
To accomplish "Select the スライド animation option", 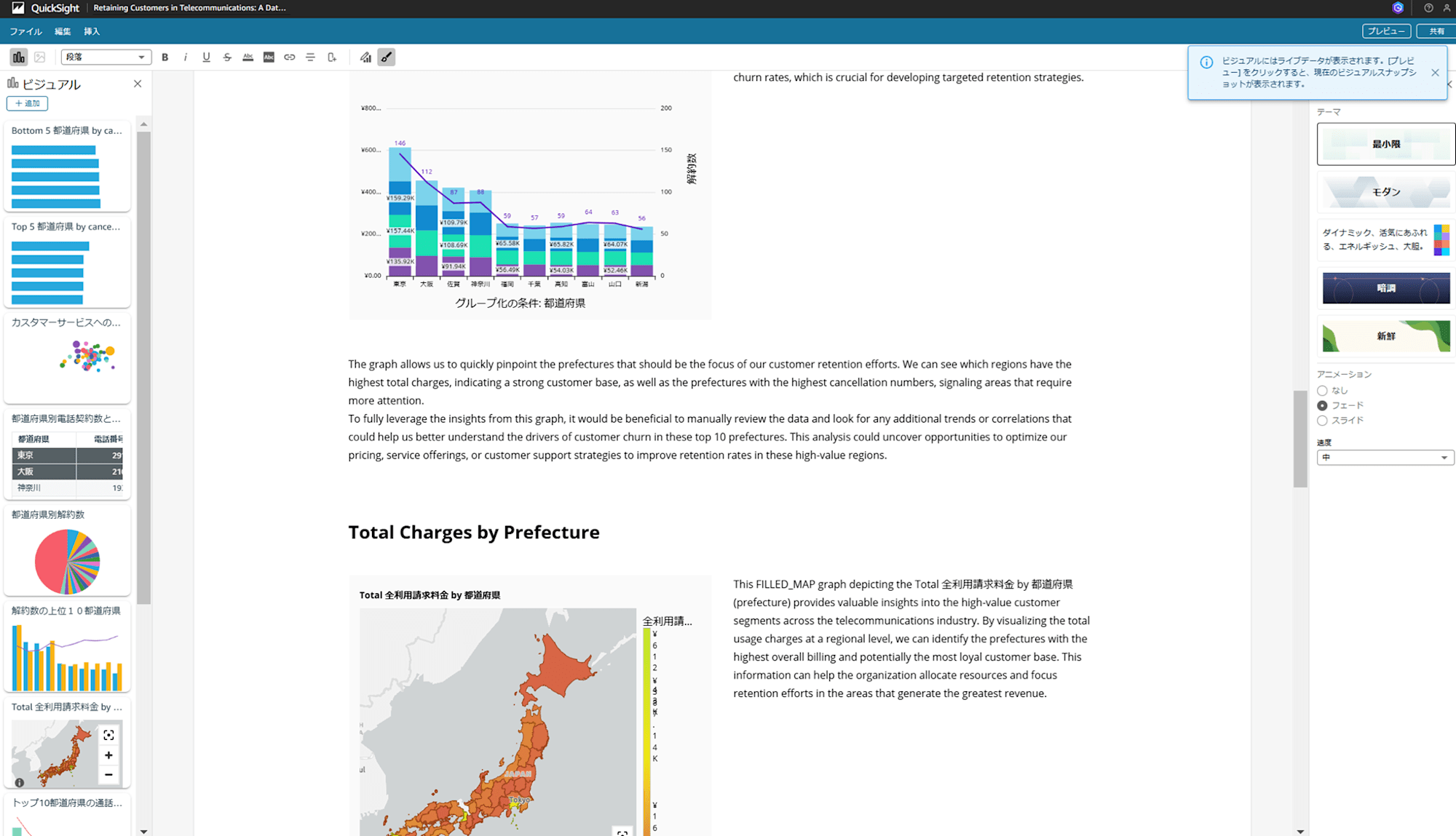I will point(1322,421).
